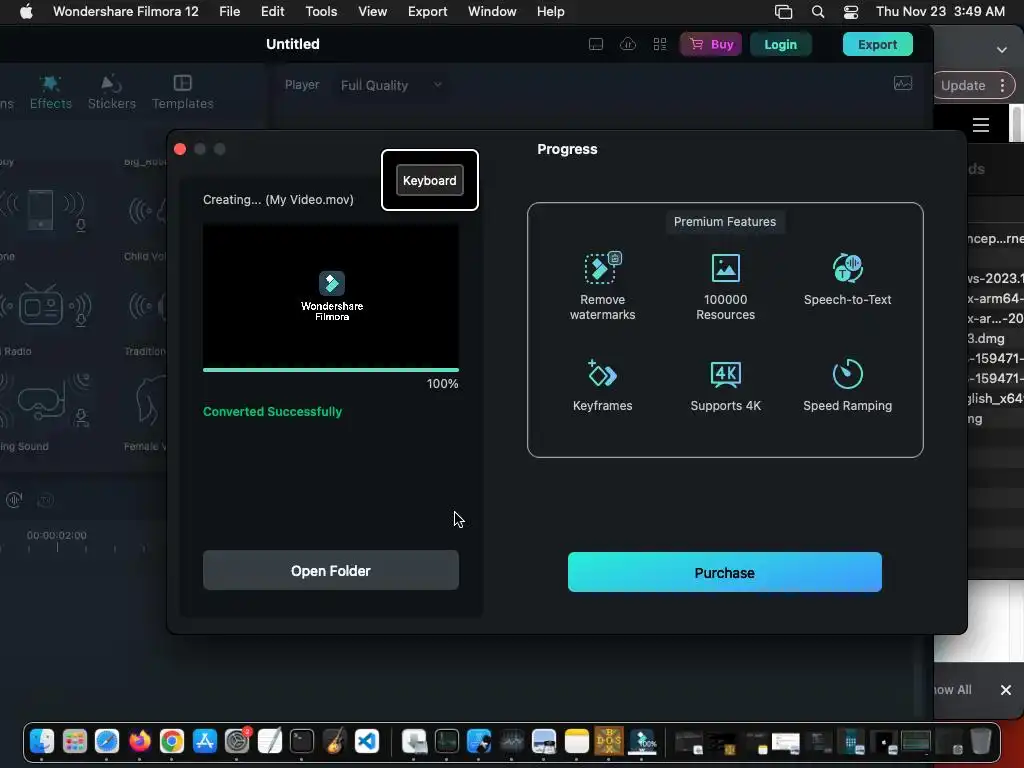Switch to the Effects tab

click(x=50, y=92)
